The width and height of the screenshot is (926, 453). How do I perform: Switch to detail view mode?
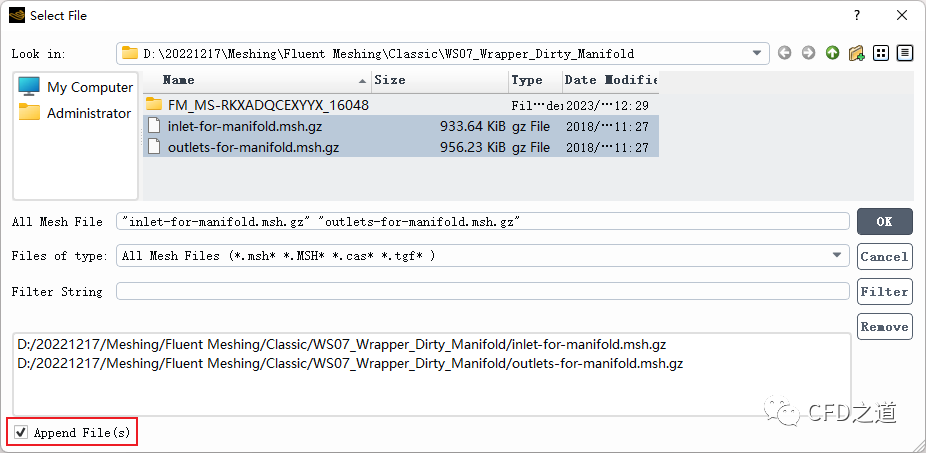point(905,53)
